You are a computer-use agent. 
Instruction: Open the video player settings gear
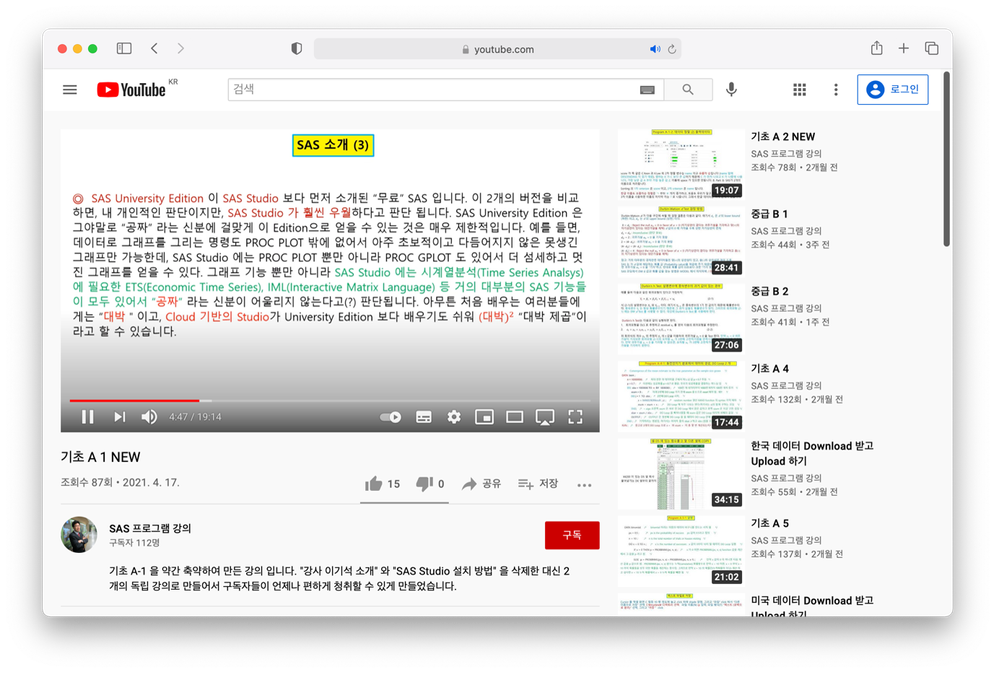[454, 417]
